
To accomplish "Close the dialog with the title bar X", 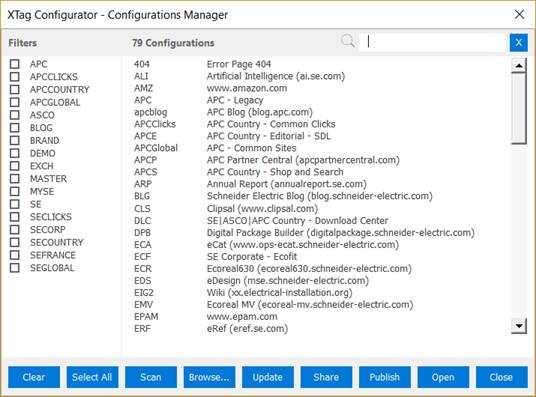I will (x=519, y=15).
